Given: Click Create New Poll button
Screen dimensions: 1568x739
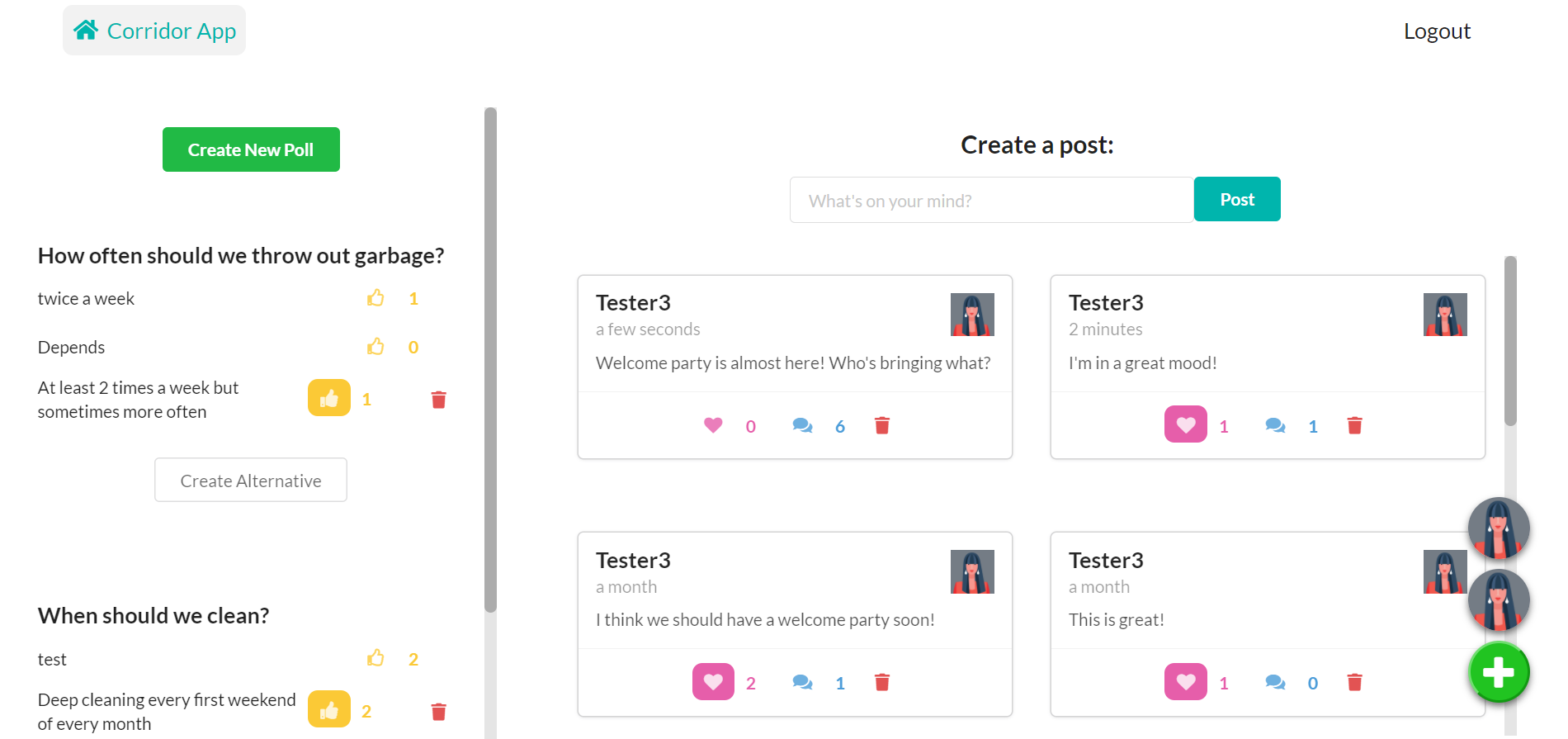Looking at the screenshot, I should tap(251, 149).
